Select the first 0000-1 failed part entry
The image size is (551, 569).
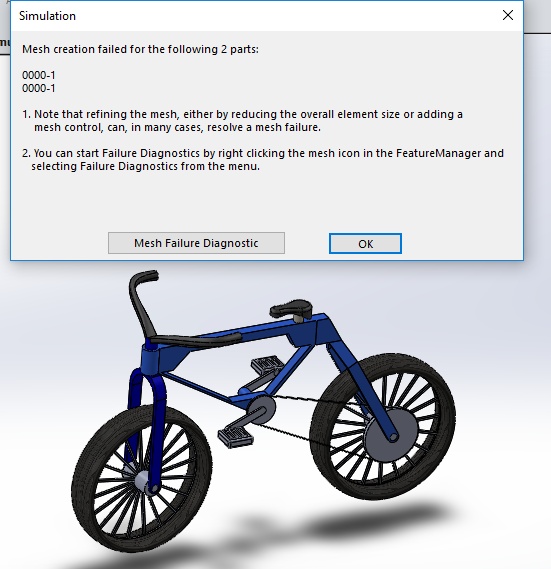(x=38, y=75)
